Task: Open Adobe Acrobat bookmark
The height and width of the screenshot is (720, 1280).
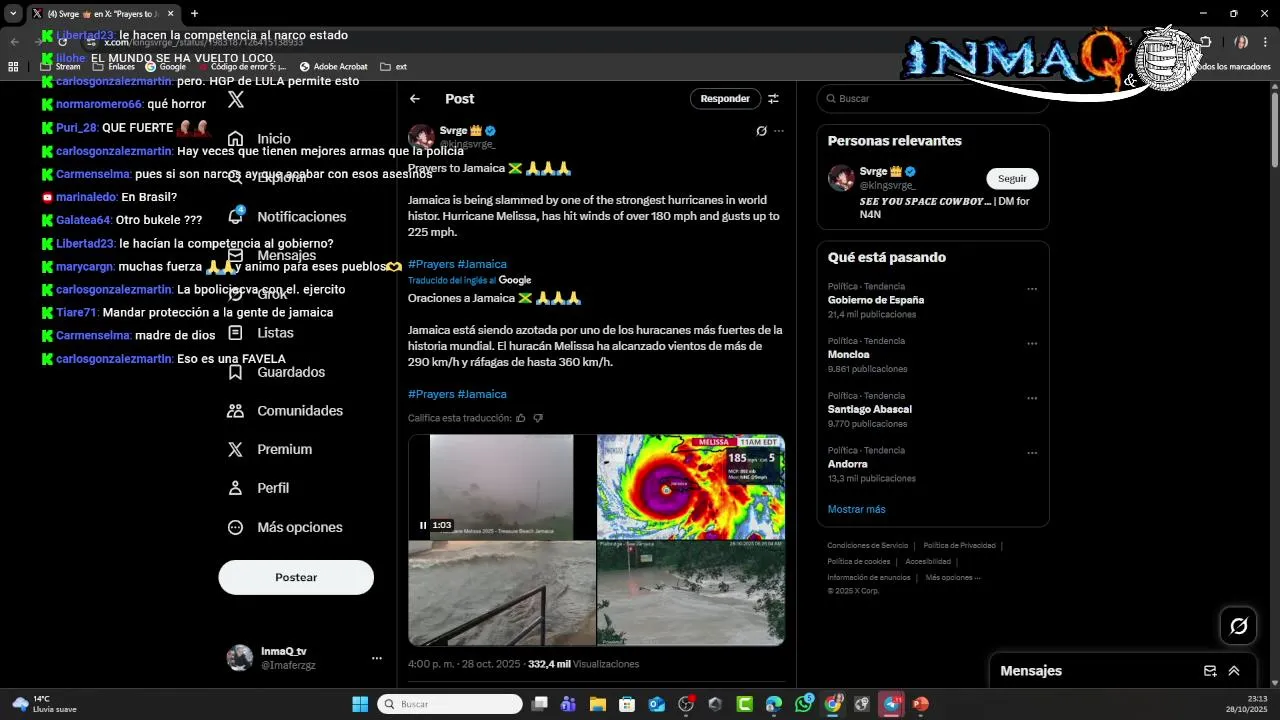Action: point(333,67)
